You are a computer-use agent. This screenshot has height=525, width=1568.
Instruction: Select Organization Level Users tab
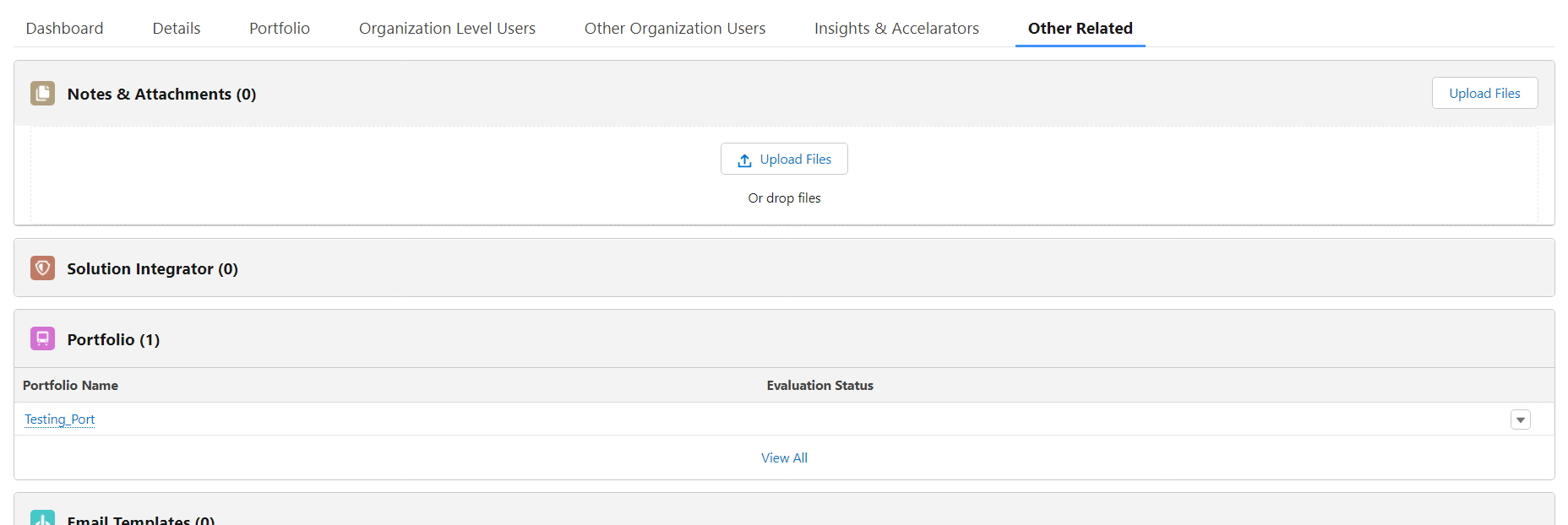tap(447, 29)
